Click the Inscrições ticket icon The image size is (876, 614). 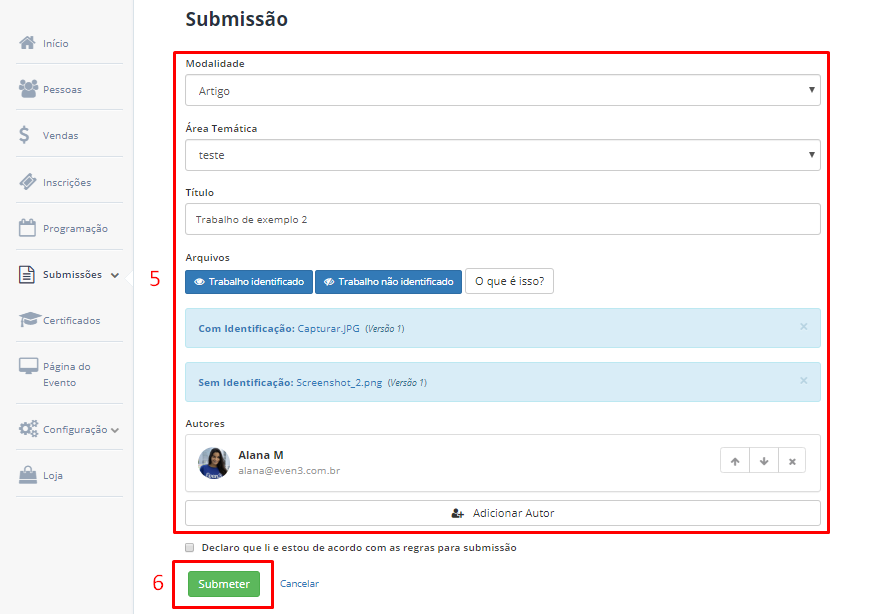tap(27, 182)
